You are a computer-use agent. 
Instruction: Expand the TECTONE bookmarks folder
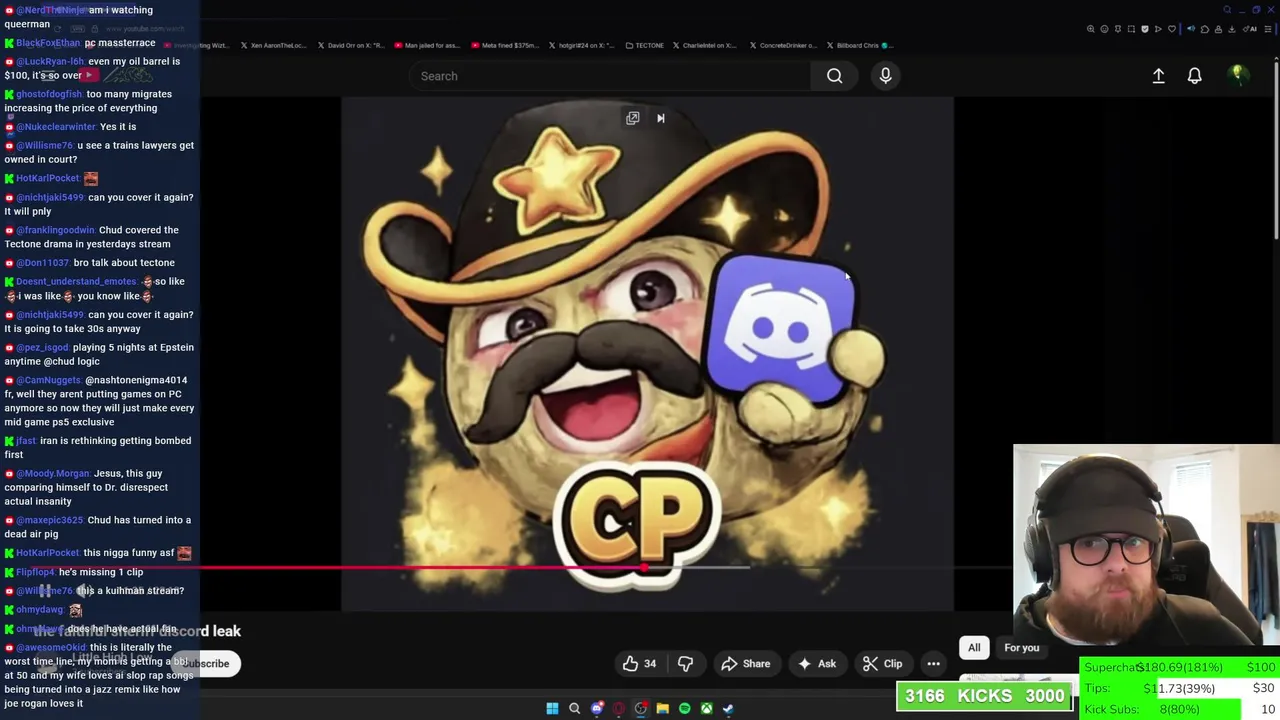coord(644,45)
